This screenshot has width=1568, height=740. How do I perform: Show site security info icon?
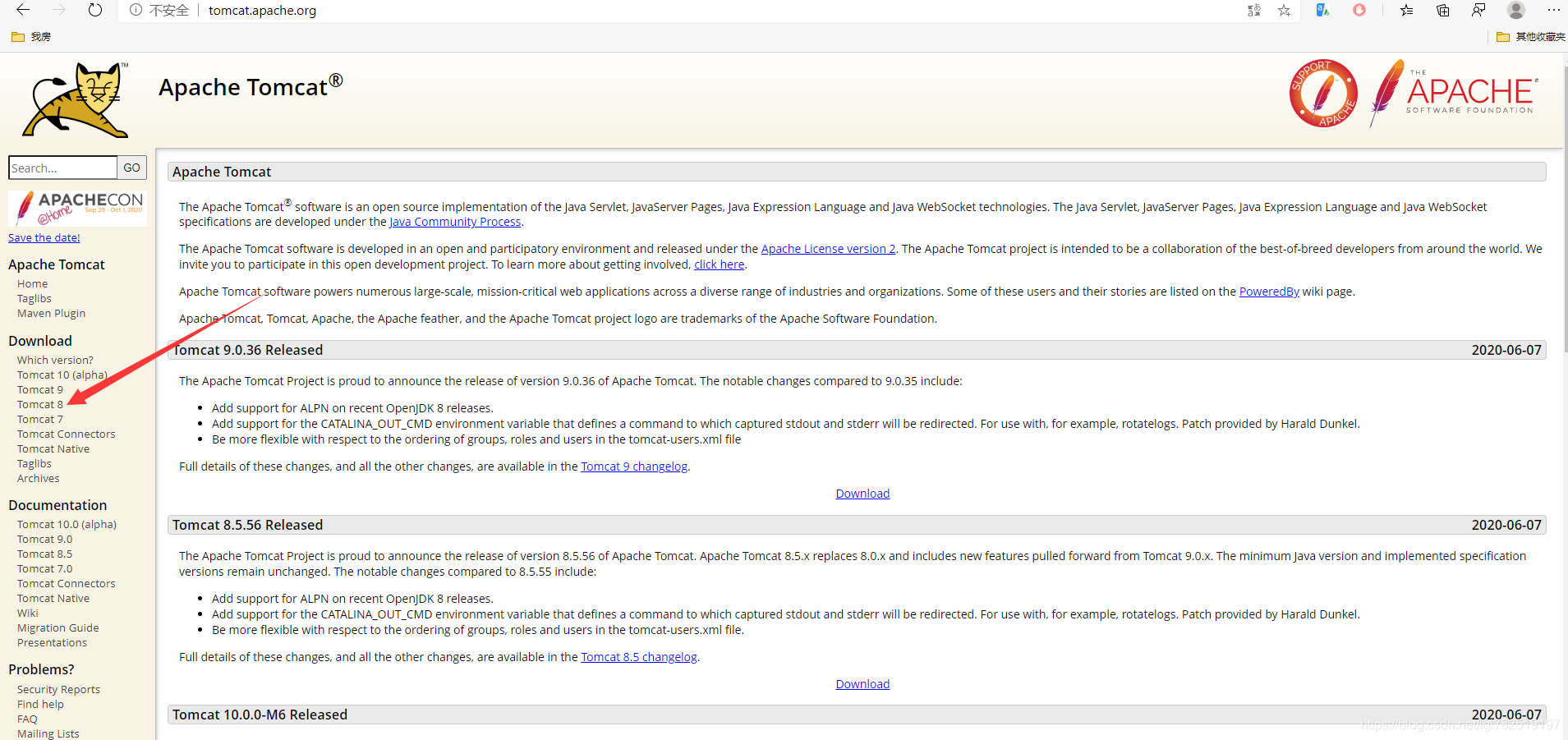click(x=136, y=10)
